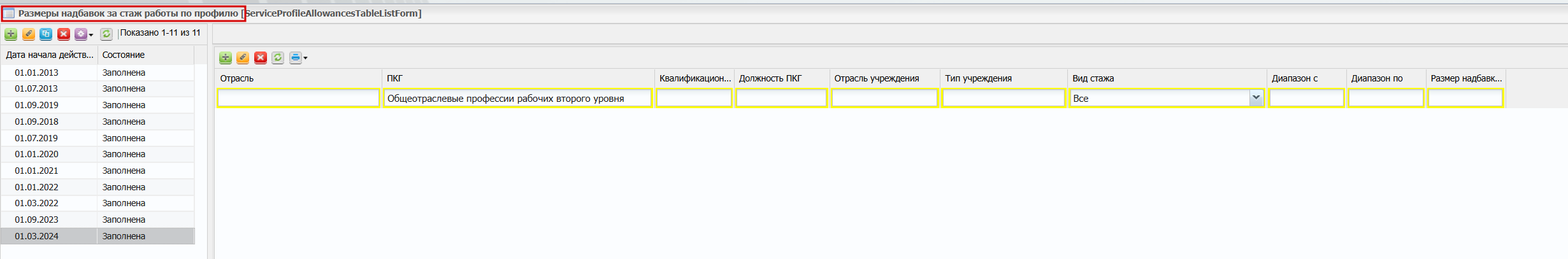
Task: Add a row in allowances table toolbar
Action: (226, 58)
